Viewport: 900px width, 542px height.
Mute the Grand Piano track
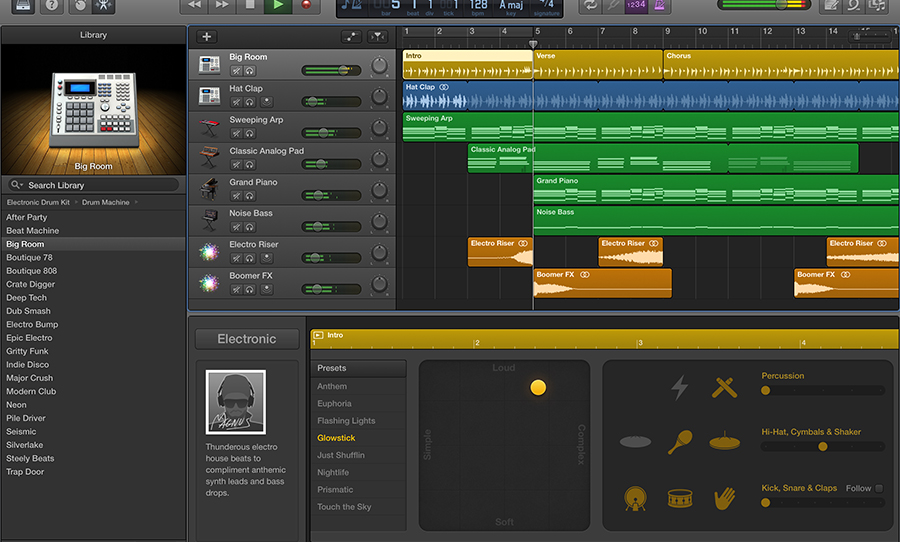click(236, 196)
